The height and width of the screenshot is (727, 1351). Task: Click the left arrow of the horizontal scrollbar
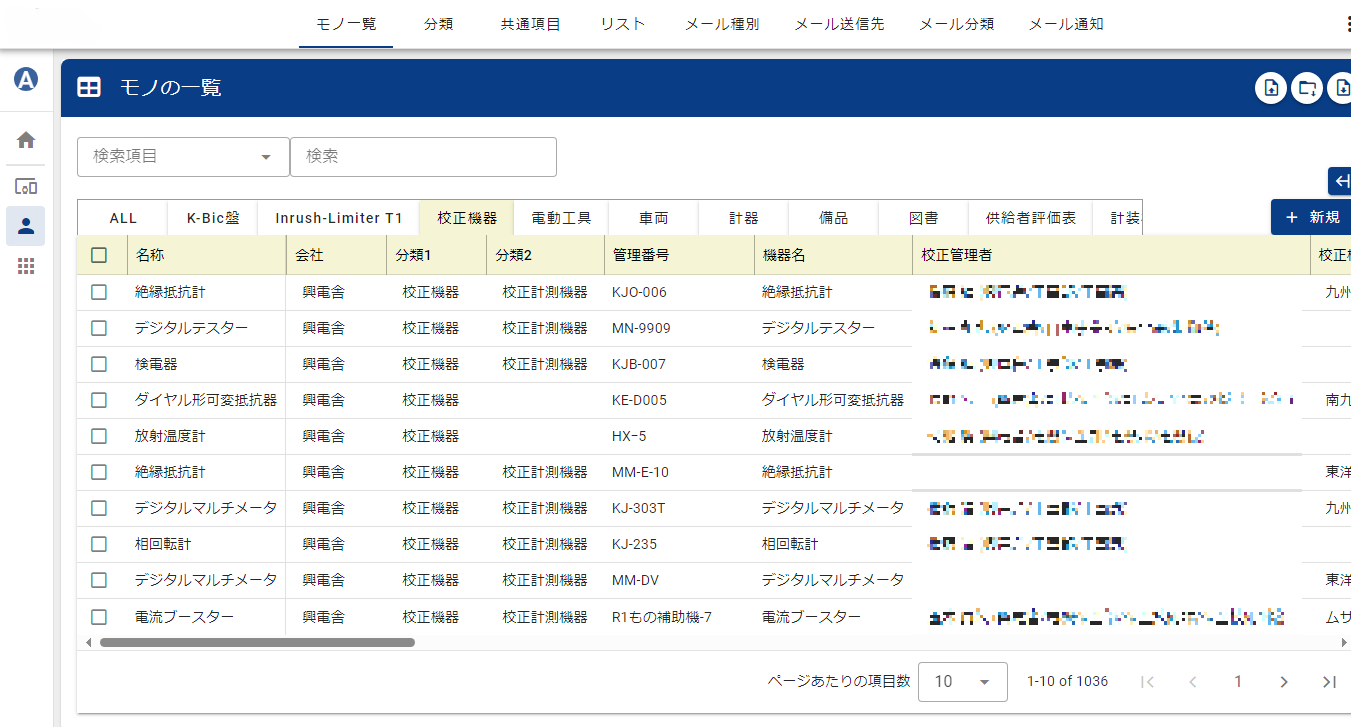(88, 642)
